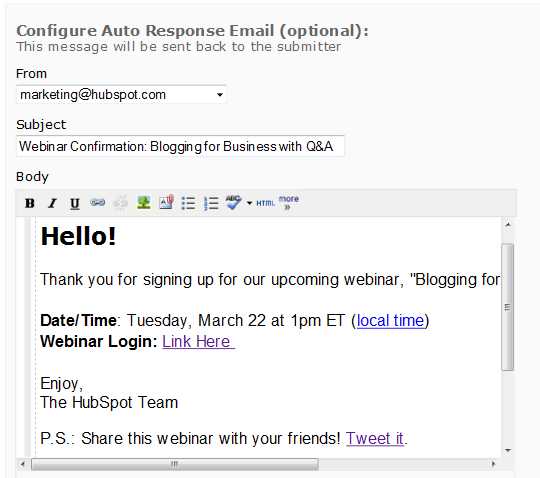This screenshot has height=478, width=540.
Task: Click the body editor horizontal scrollbar thumb
Action: click(x=175, y=464)
